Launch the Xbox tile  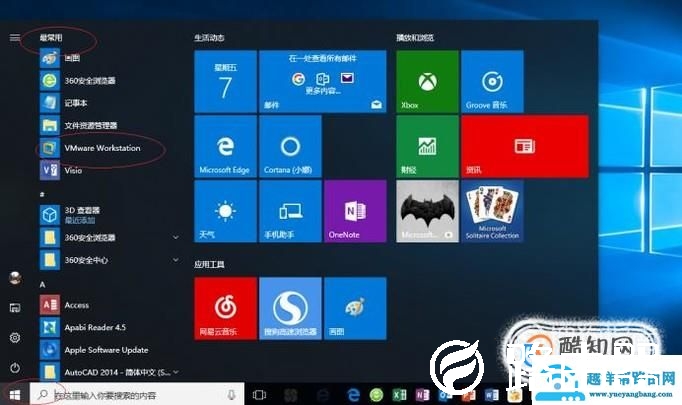pos(427,82)
